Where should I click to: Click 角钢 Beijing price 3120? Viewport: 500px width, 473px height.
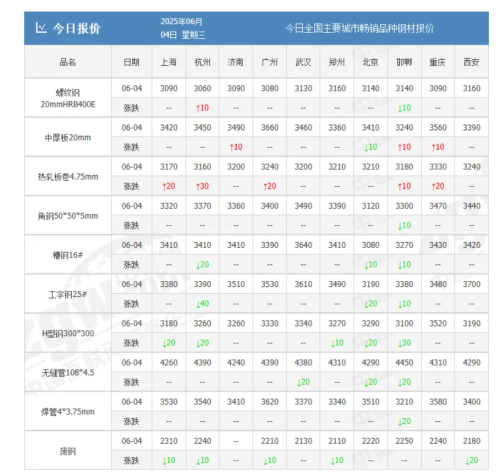coord(370,206)
